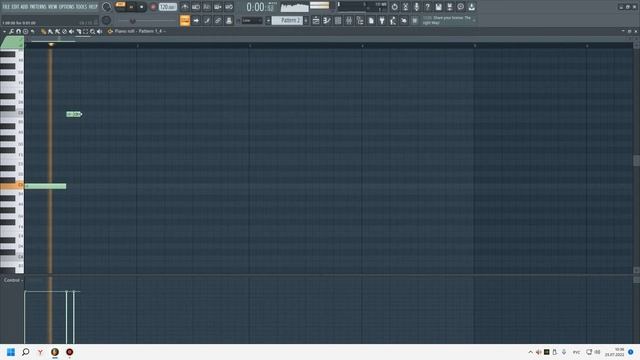Open the Playlist window icon
This screenshot has width=640, height=360.
[x=316, y=20]
